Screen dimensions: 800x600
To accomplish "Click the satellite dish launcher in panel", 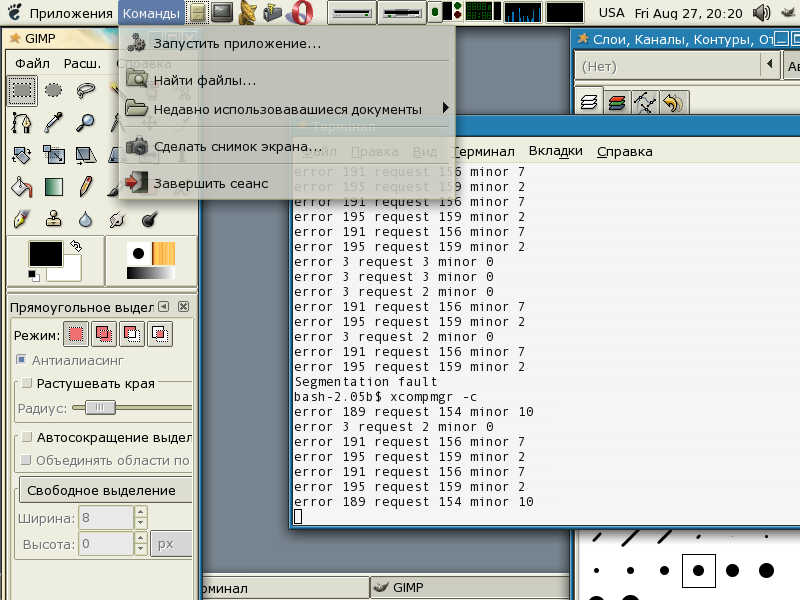I will coord(247,13).
